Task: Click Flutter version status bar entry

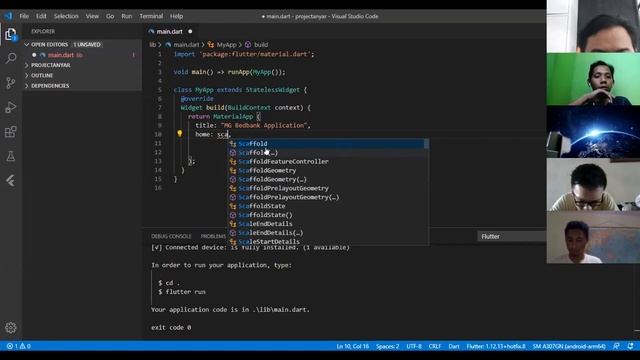Action: coord(496,346)
